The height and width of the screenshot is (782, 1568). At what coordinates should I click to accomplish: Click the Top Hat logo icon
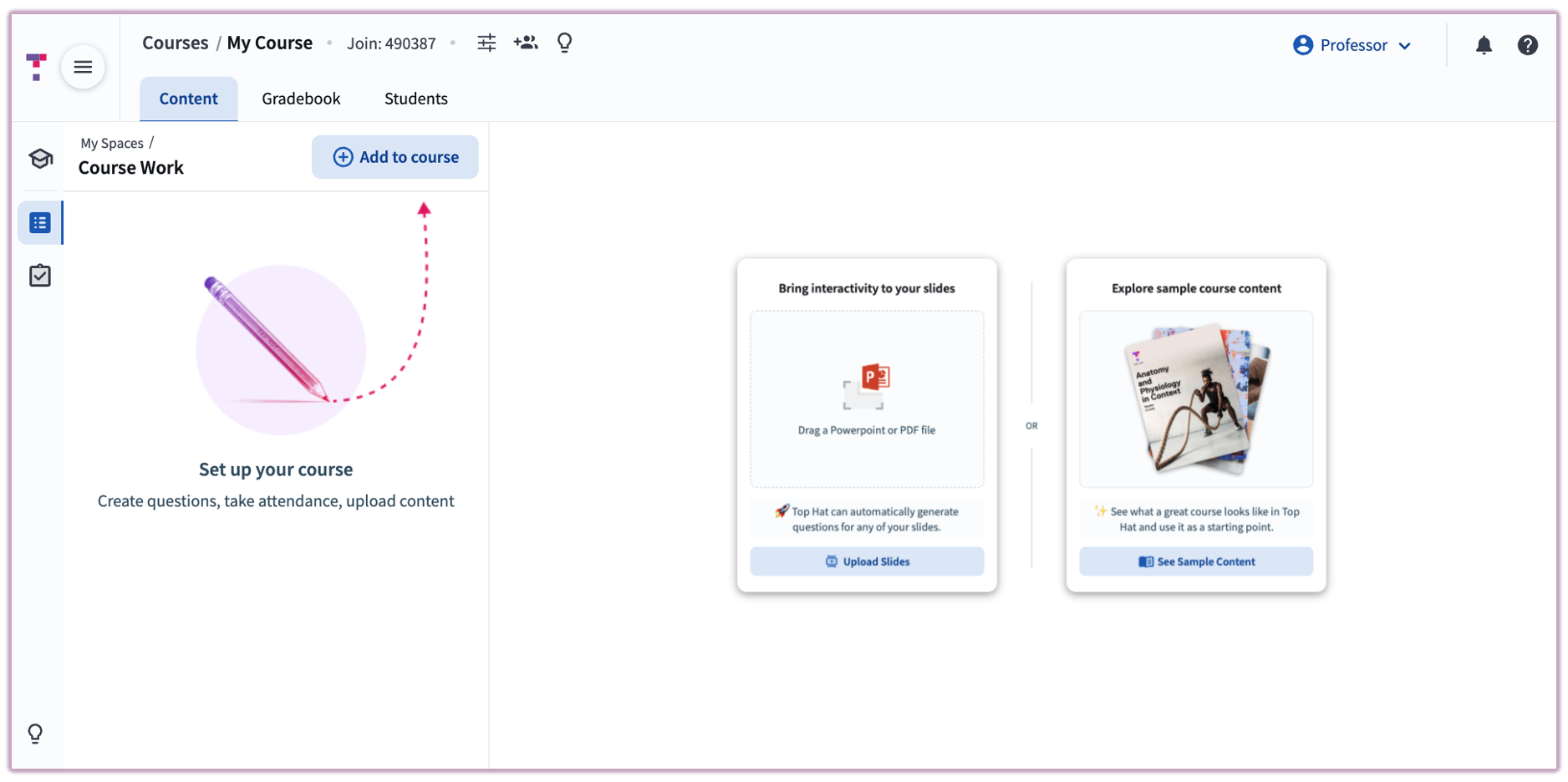click(x=35, y=66)
